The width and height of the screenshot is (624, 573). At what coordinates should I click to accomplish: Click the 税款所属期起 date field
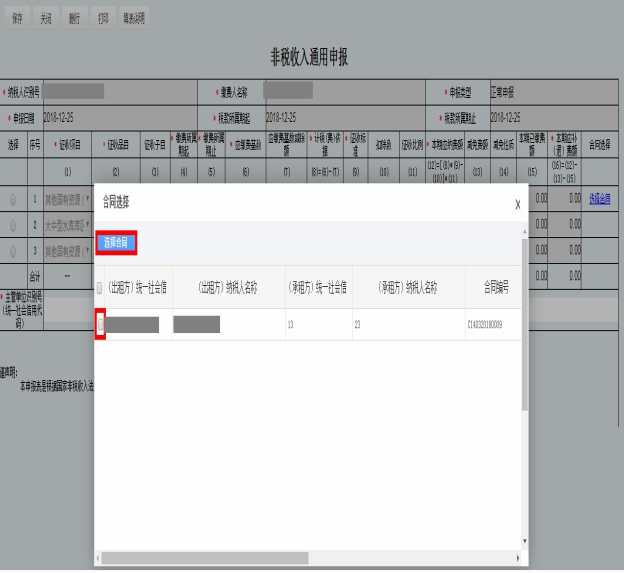[x=345, y=118]
